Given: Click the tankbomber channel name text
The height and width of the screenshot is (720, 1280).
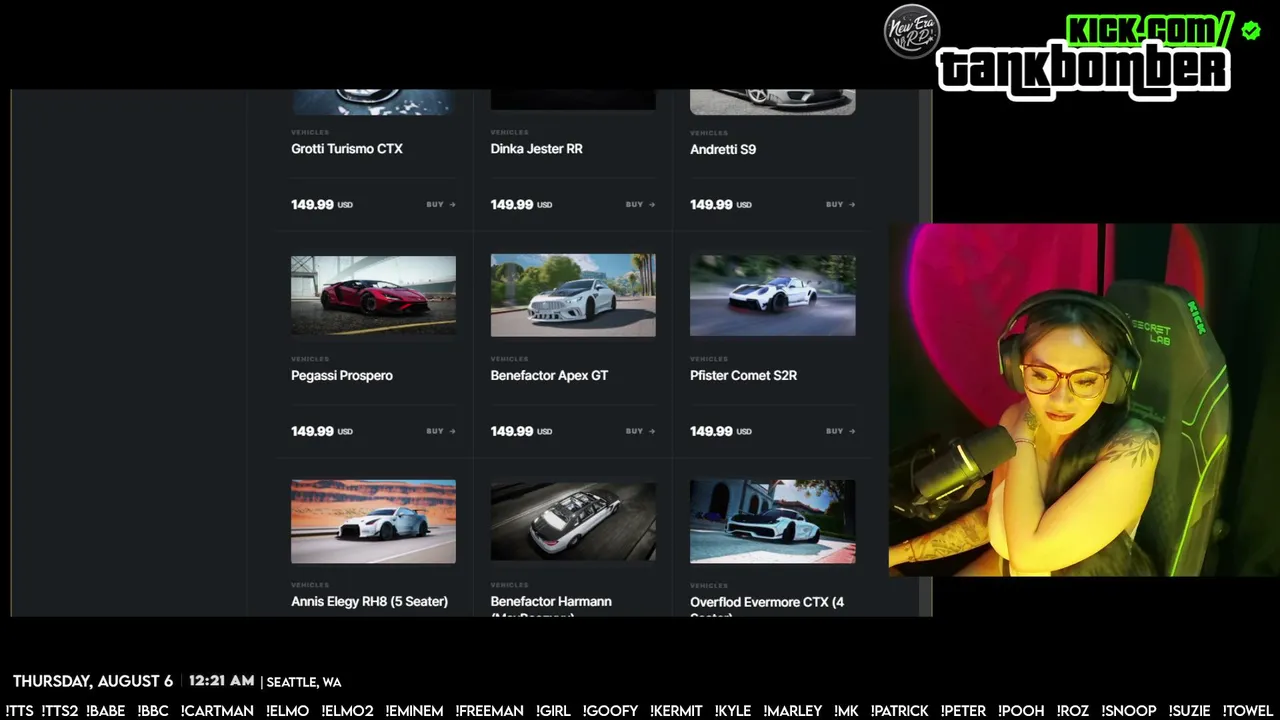Looking at the screenshot, I should pos(1084,70).
